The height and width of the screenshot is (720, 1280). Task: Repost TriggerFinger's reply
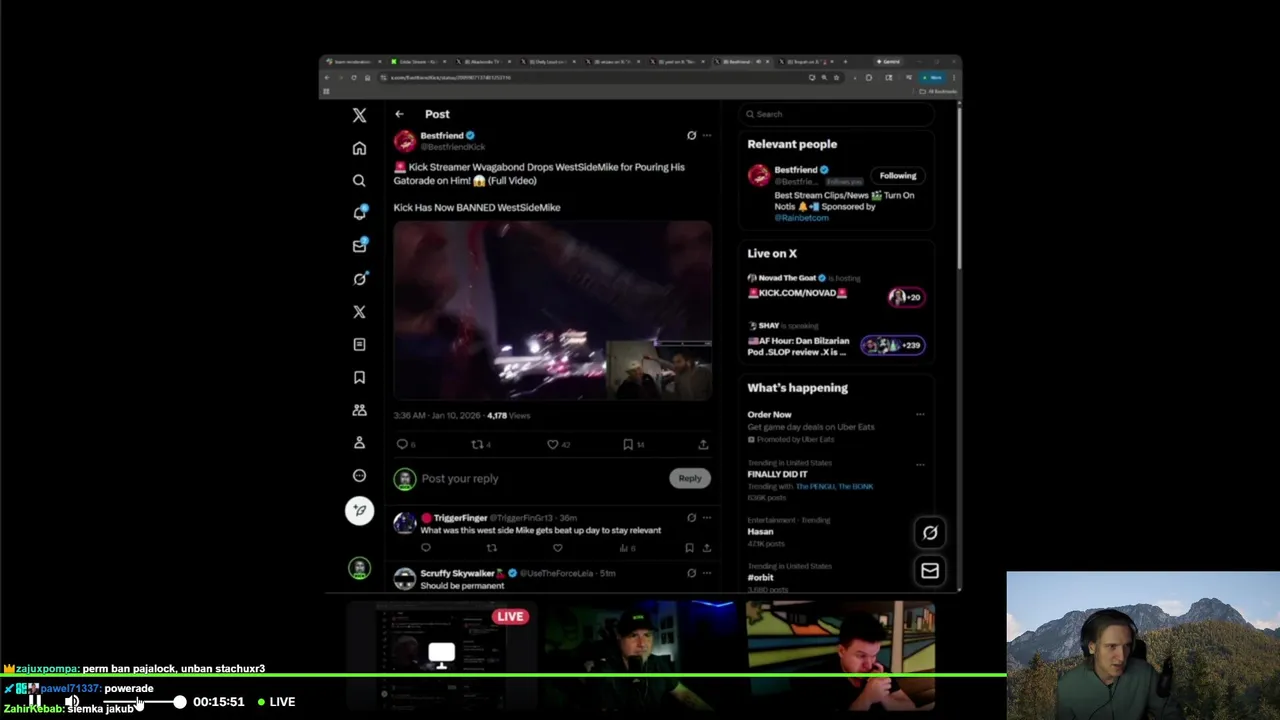(491, 548)
